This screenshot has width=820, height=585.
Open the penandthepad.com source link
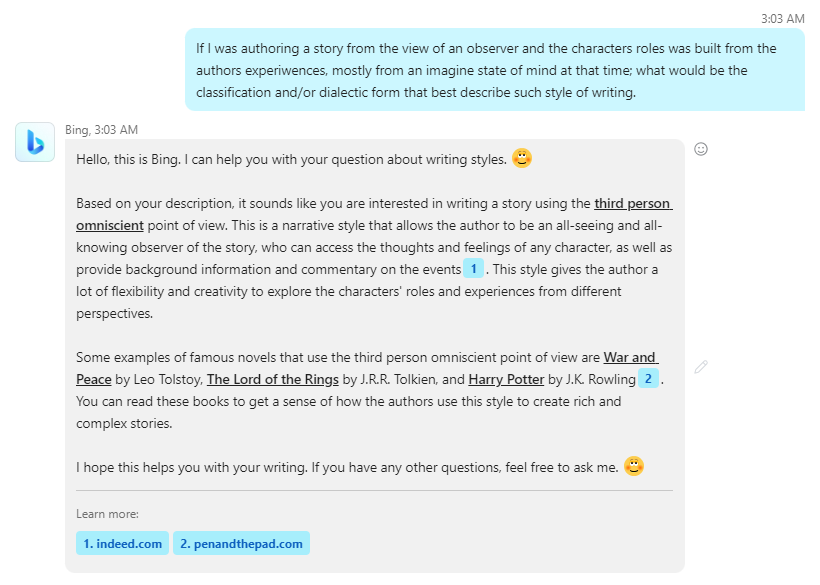(241, 544)
